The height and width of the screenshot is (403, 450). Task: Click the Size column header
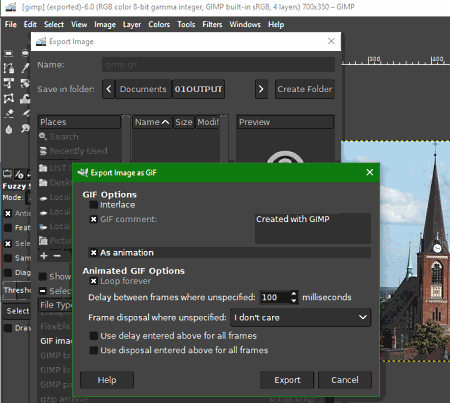click(x=184, y=122)
